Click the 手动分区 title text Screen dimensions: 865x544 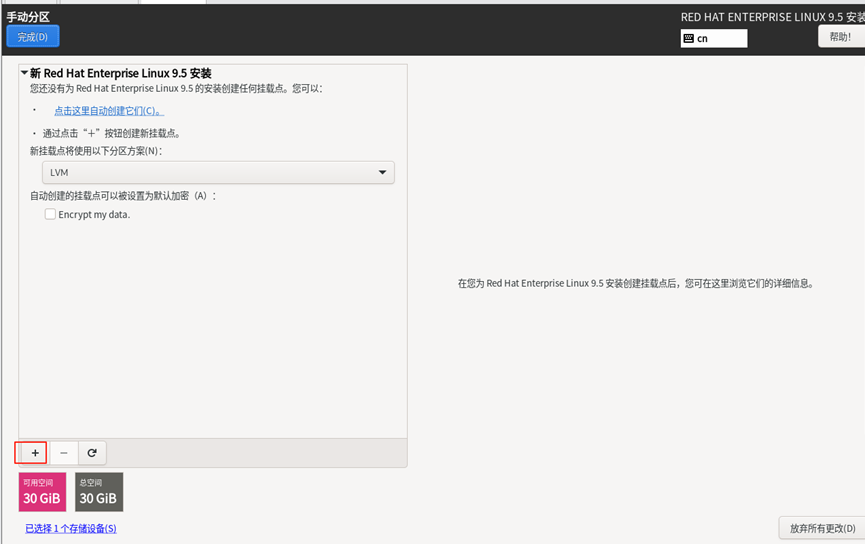pyautogui.click(x=28, y=17)
